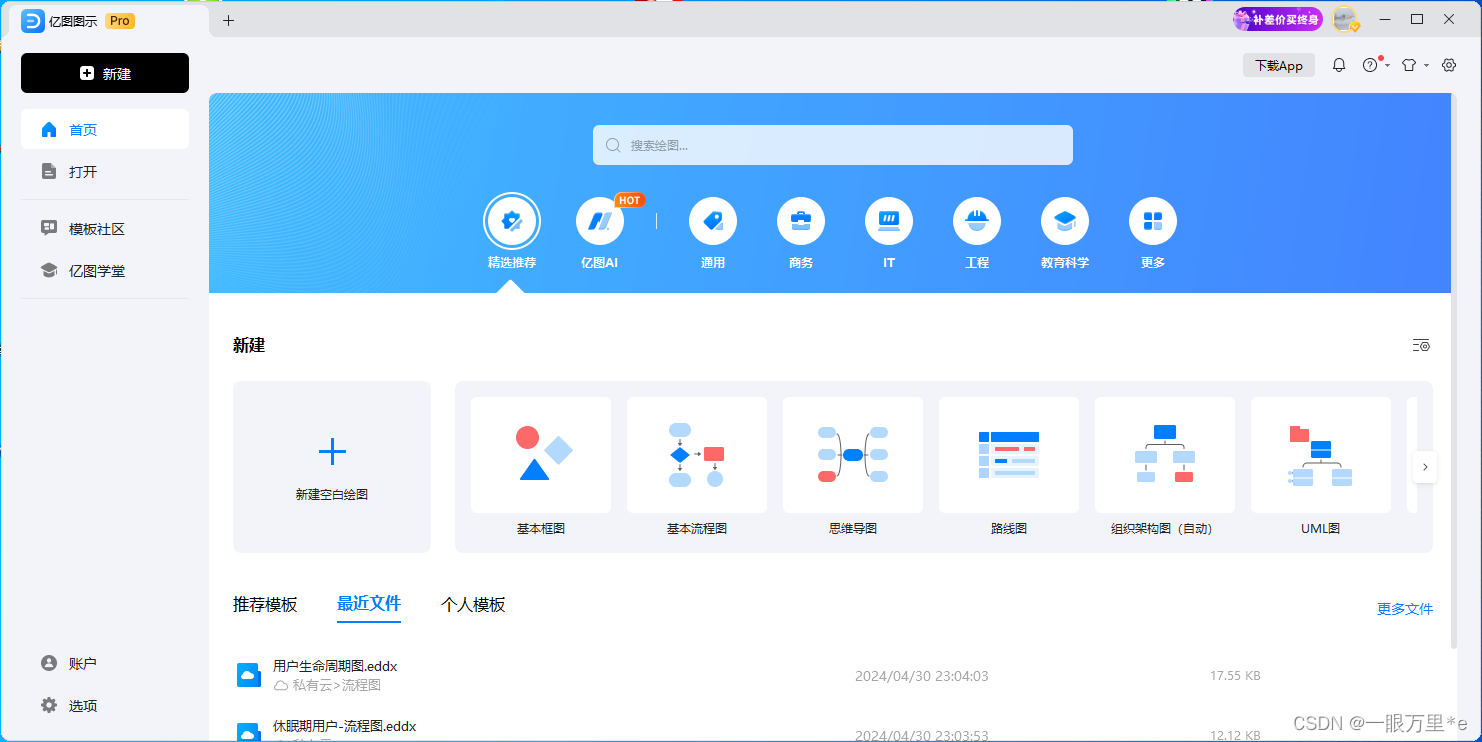
Task: Select the 精选推荐 category icon
Action: [512, 221]
